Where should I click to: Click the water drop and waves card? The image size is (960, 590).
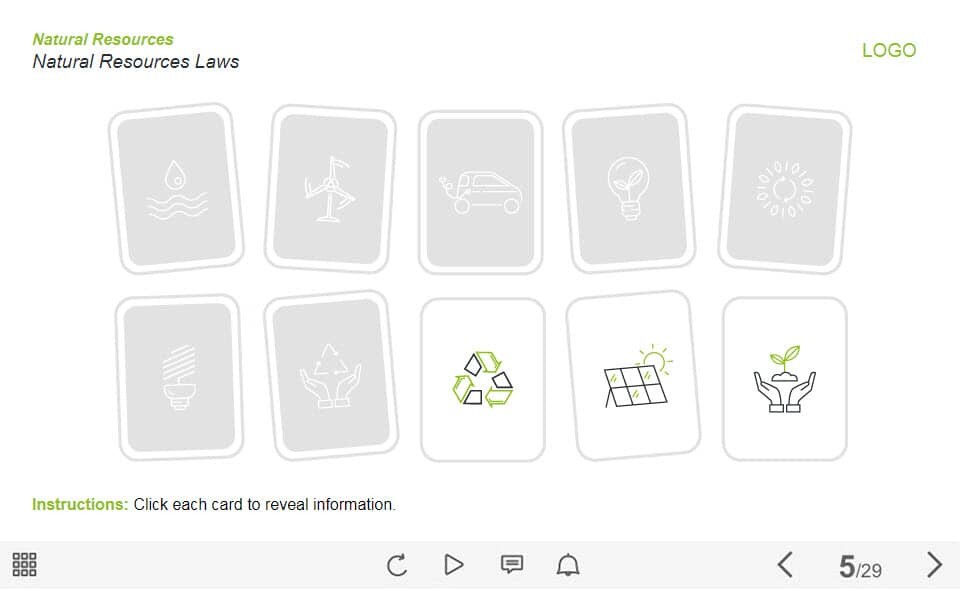point(176,189)
